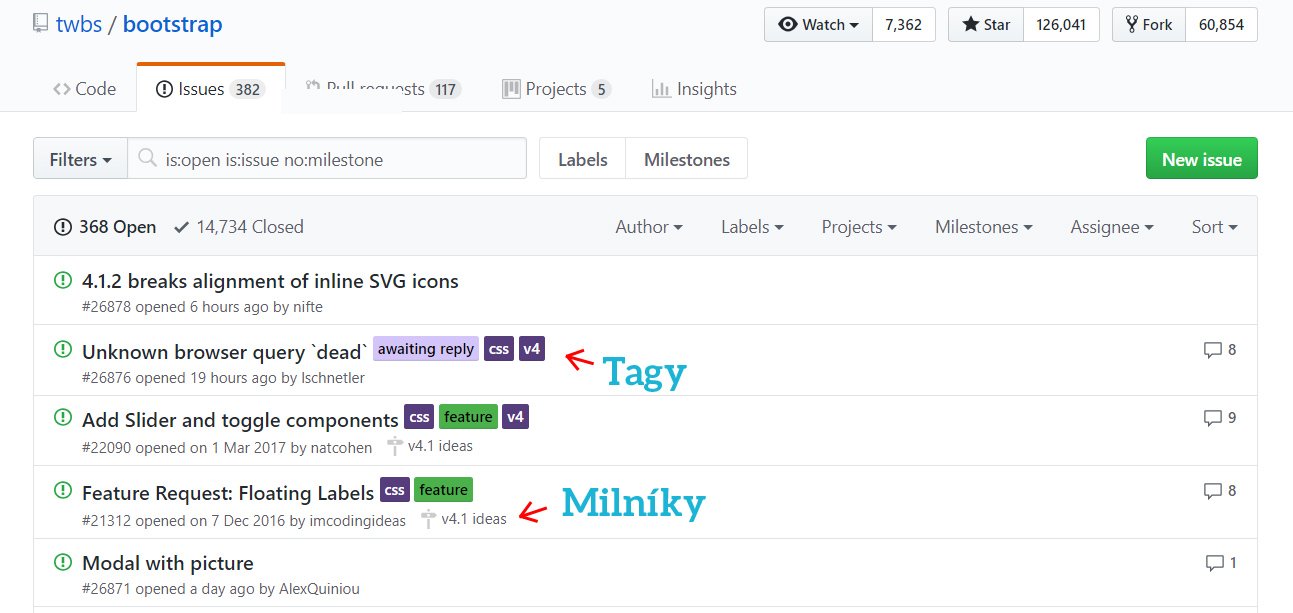Open the comments icon showing 9

[x=1220, y=418]
